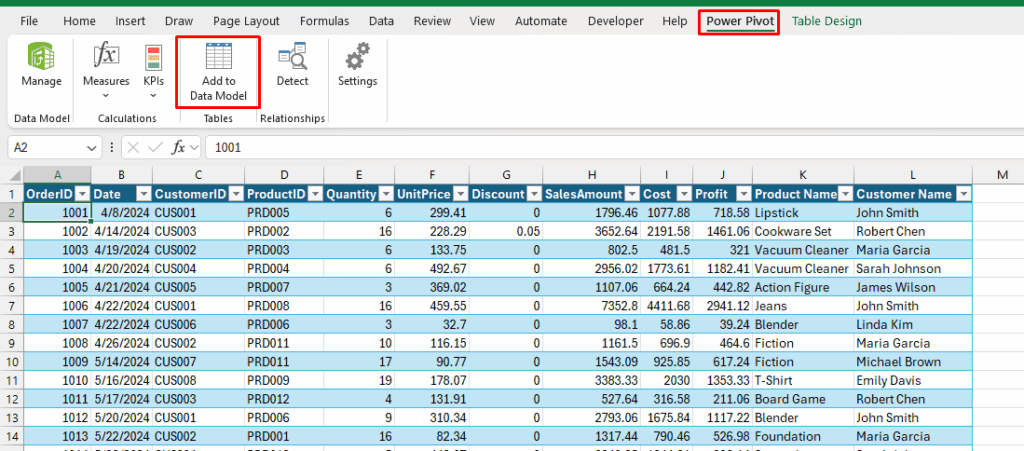Open the Product Name filter dropdown
The width and height of the screenshot is (1024, 451).
pos(843,194)
